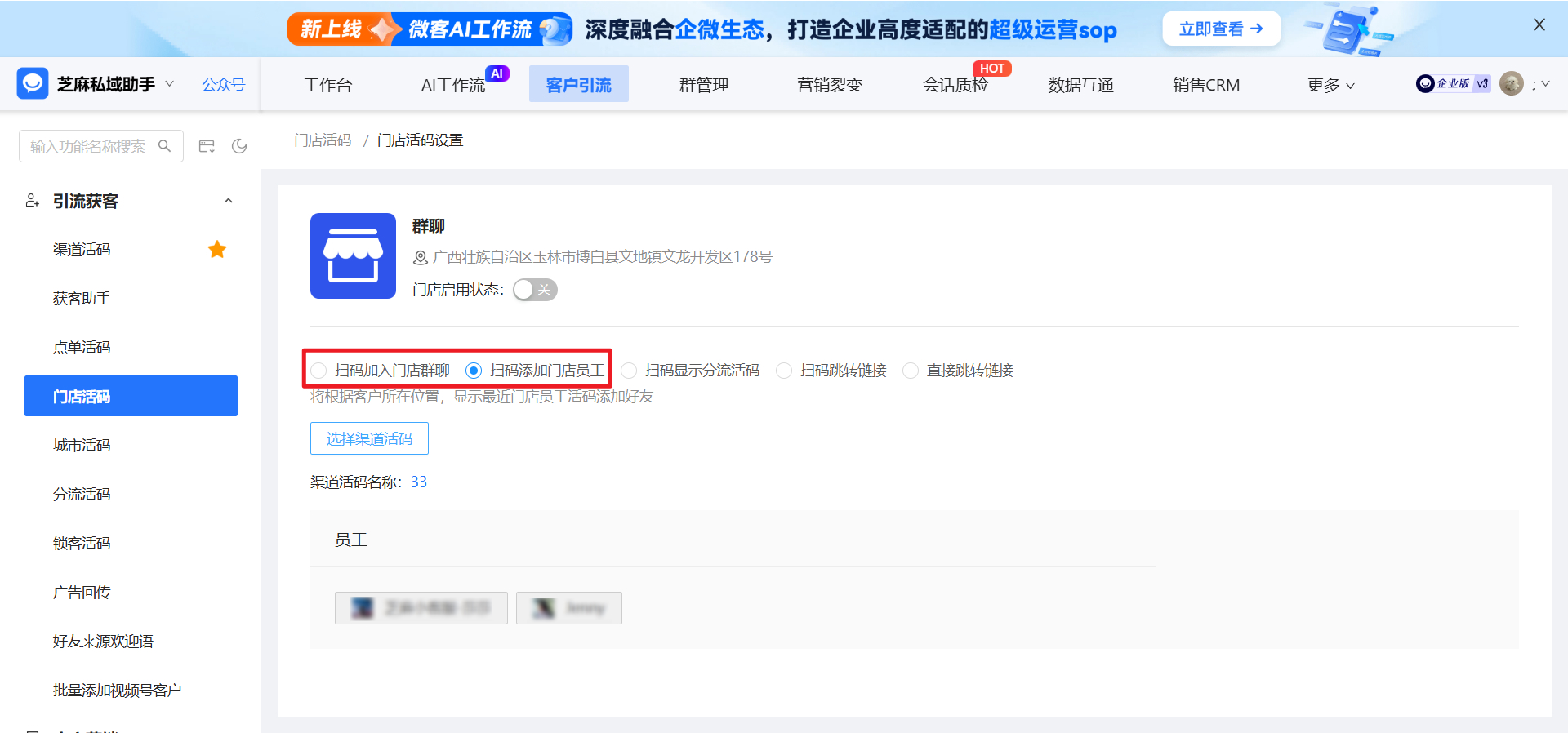This screenshot has height=733, width=1568.
Task: Click the 芝麻私域助手 logo icon
Action: click(33, 83)
